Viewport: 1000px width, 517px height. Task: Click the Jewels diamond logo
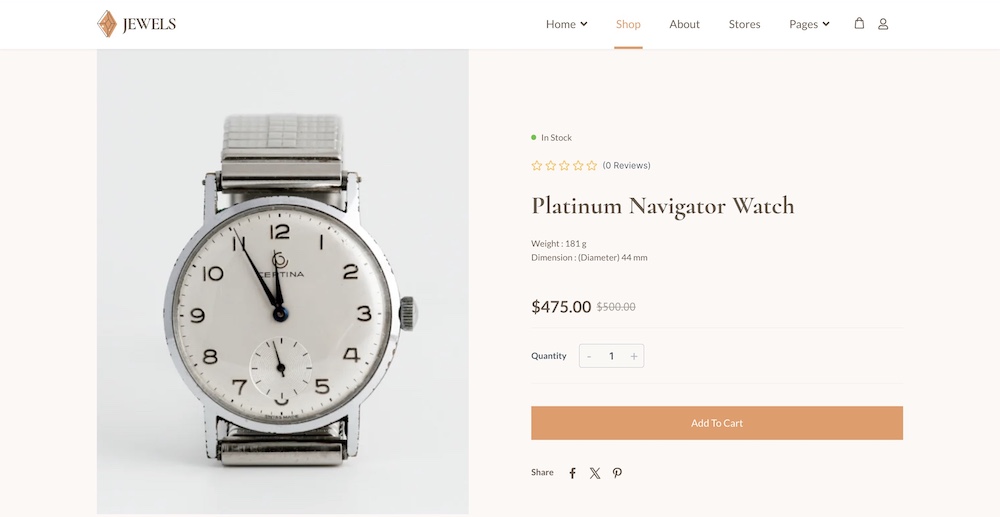pos(107,24)
